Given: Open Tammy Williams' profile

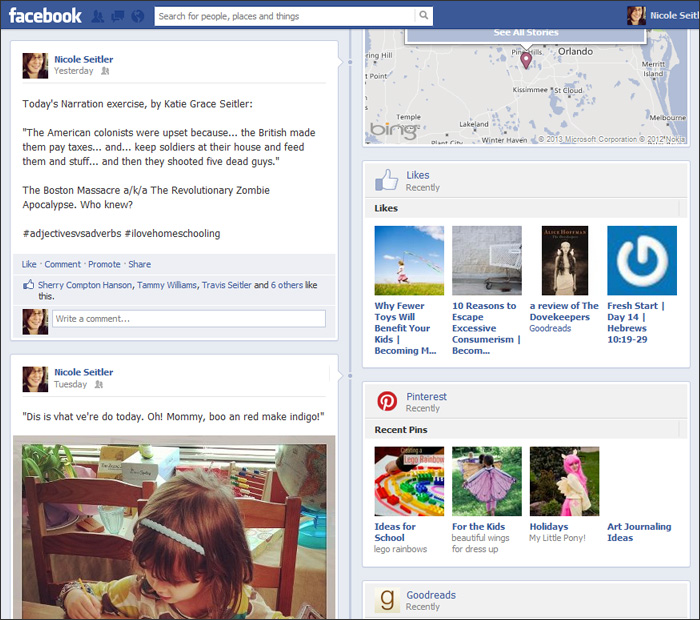Looking at the screenshot, I should pyautogui.click(x=167, y=285).
